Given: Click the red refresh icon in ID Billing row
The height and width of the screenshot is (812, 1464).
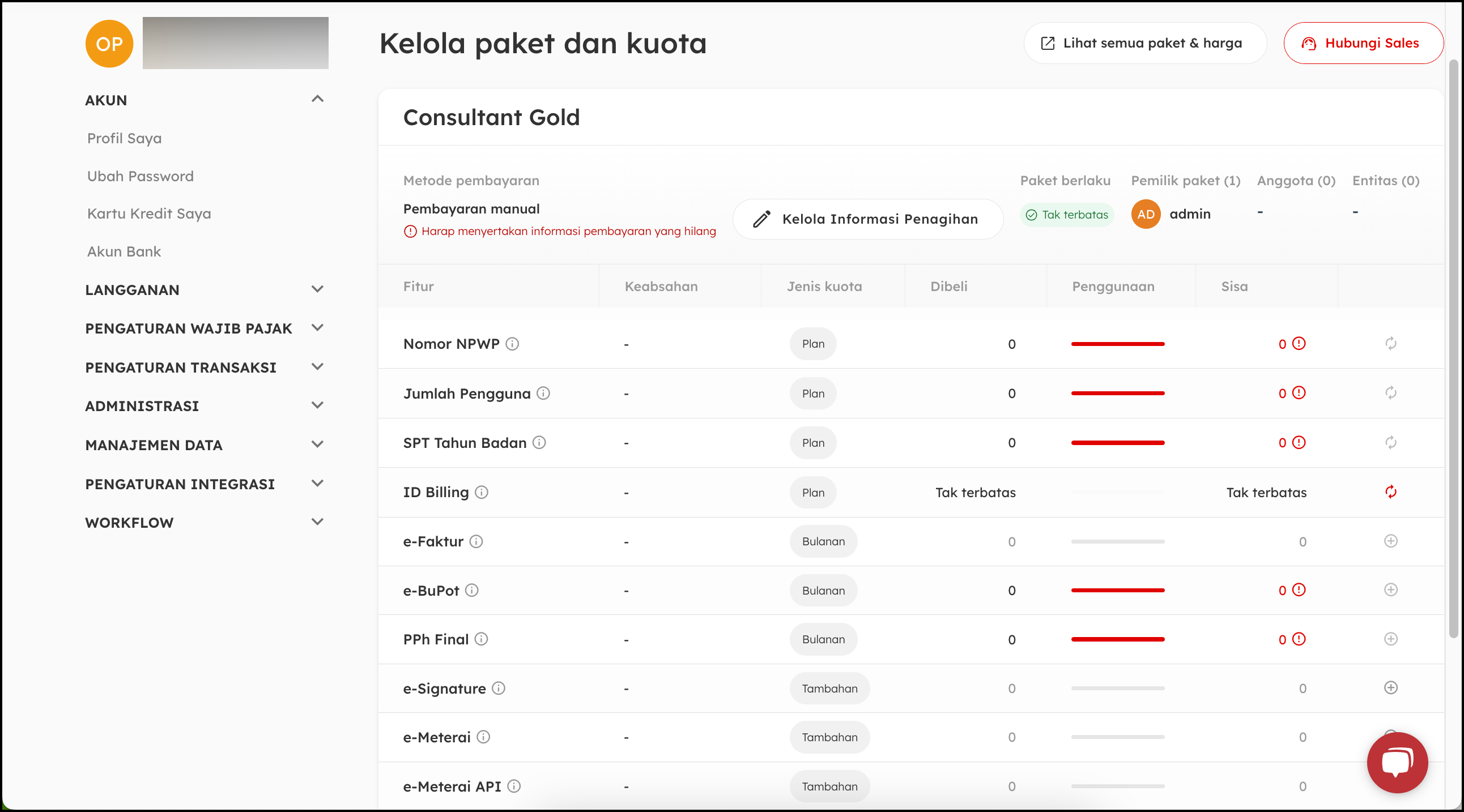Looking at the screenshot, I should (1390, 492).
